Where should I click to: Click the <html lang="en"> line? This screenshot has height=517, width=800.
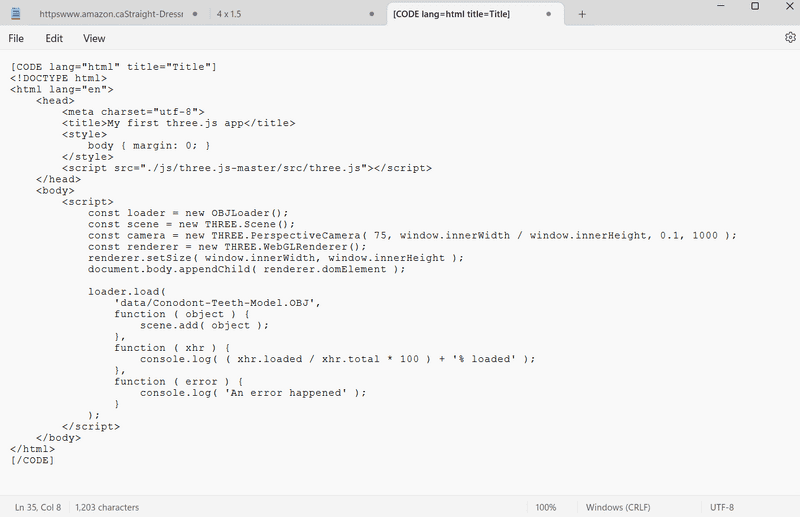point(61,89)
